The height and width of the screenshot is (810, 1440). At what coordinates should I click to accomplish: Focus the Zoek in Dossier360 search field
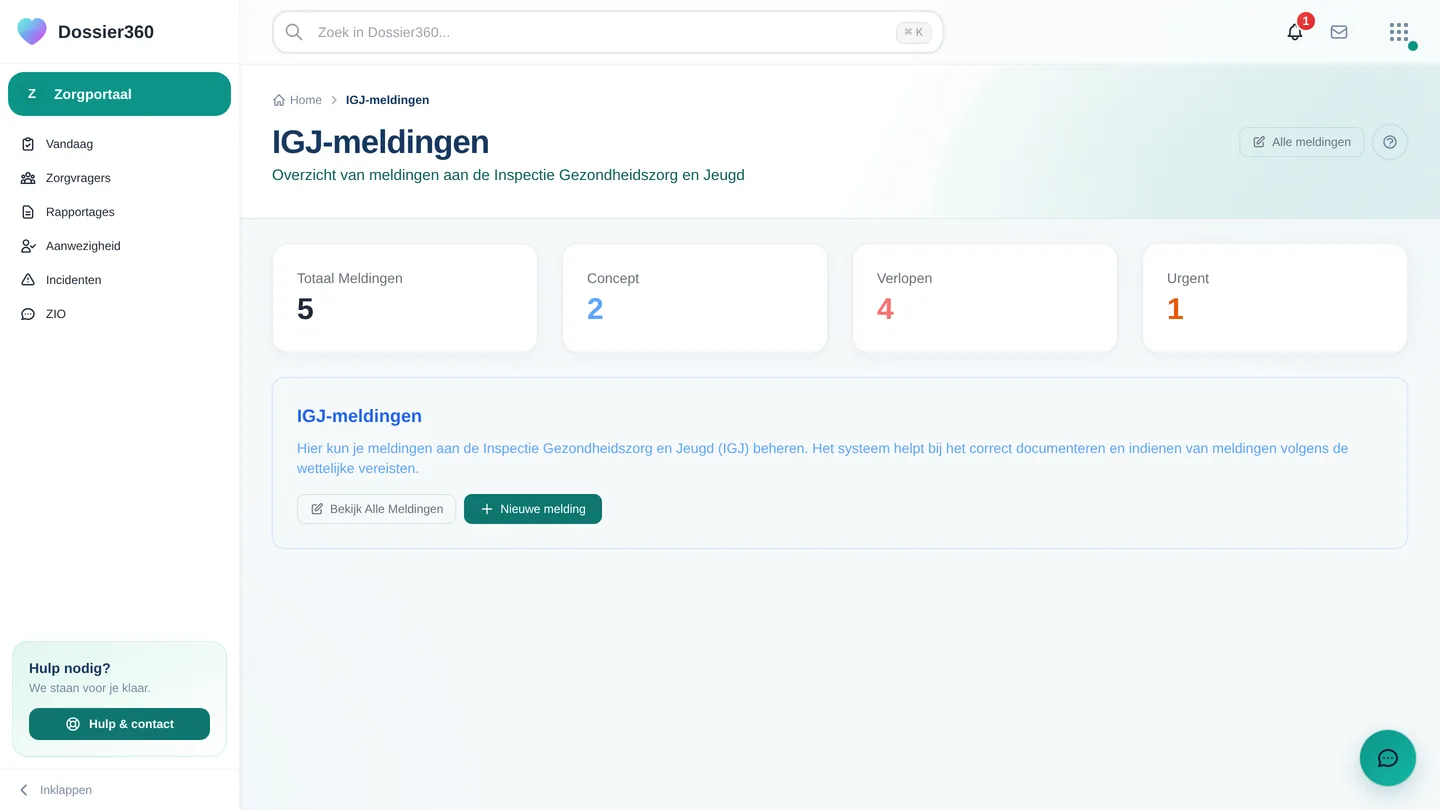(x=608, y=32)
